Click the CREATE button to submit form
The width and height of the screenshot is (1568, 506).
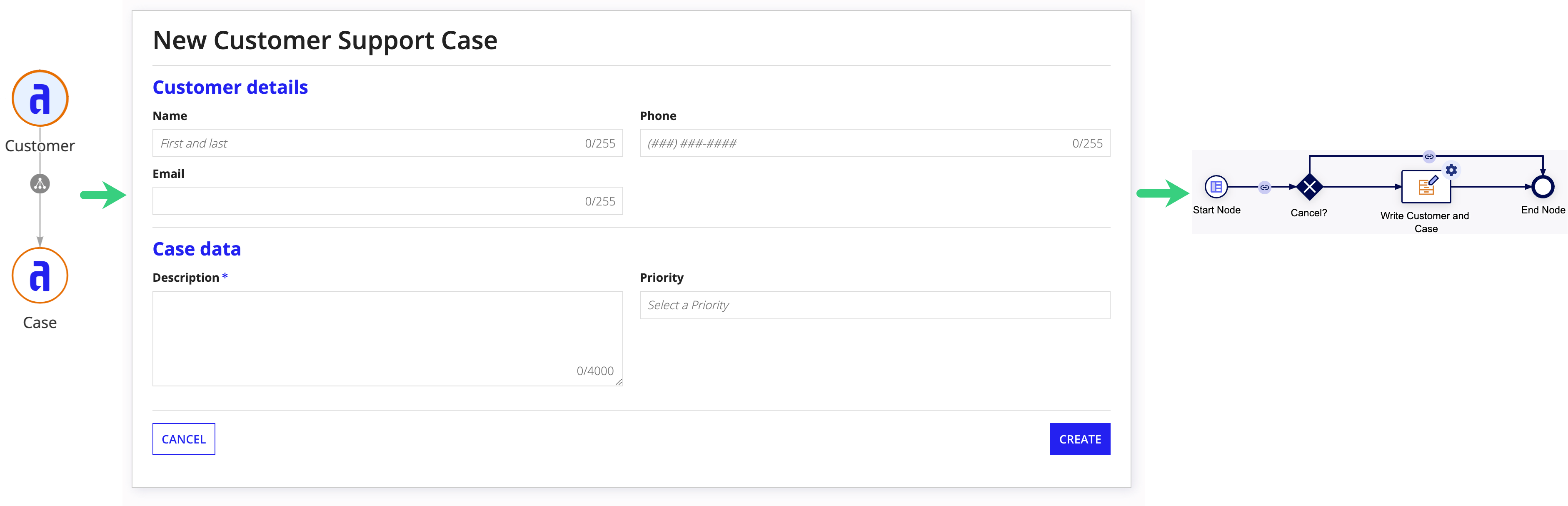1079,438
